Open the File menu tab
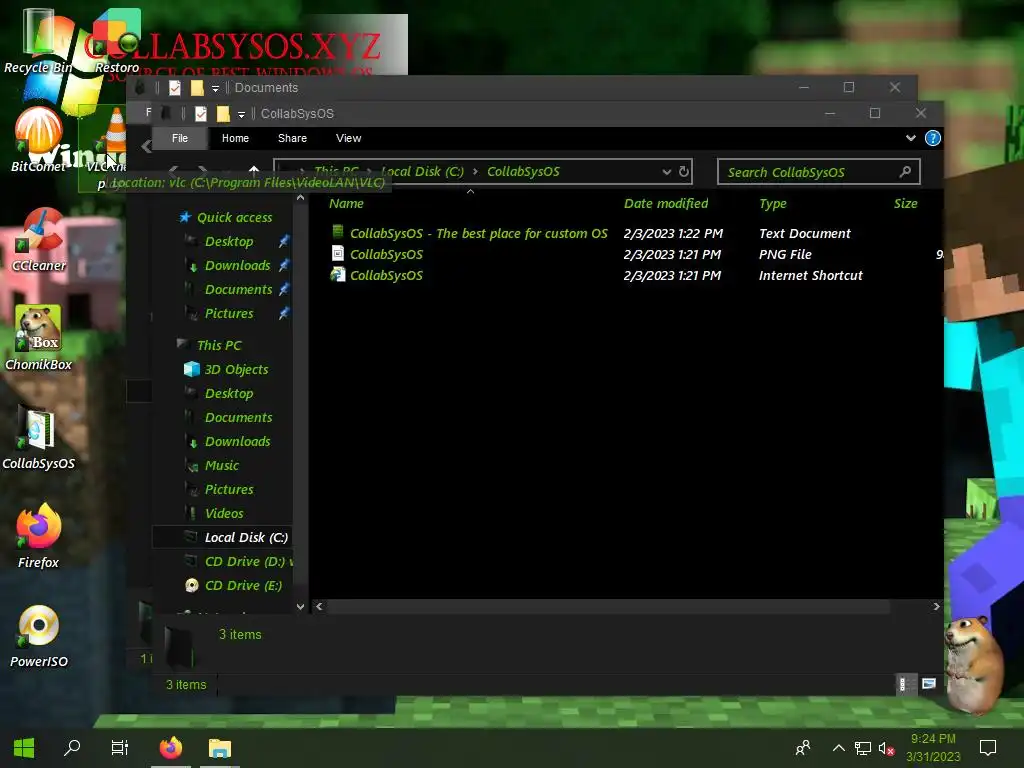The image size is (1024, 768). 180,138
